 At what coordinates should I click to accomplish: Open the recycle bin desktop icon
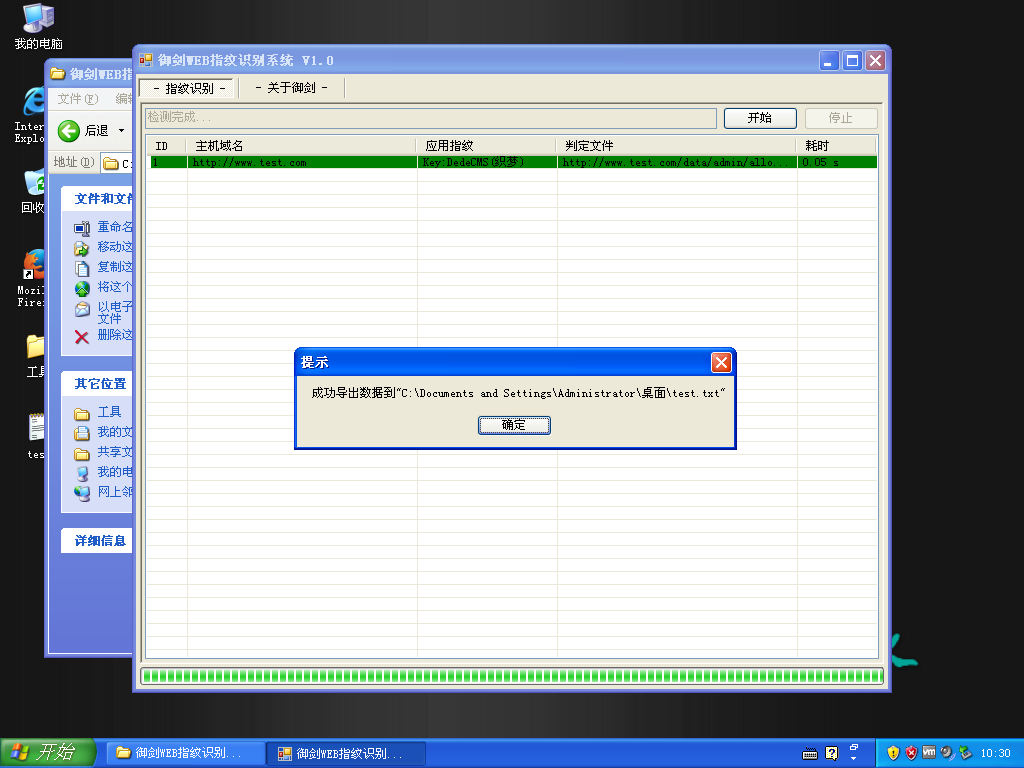pos(31,191)
